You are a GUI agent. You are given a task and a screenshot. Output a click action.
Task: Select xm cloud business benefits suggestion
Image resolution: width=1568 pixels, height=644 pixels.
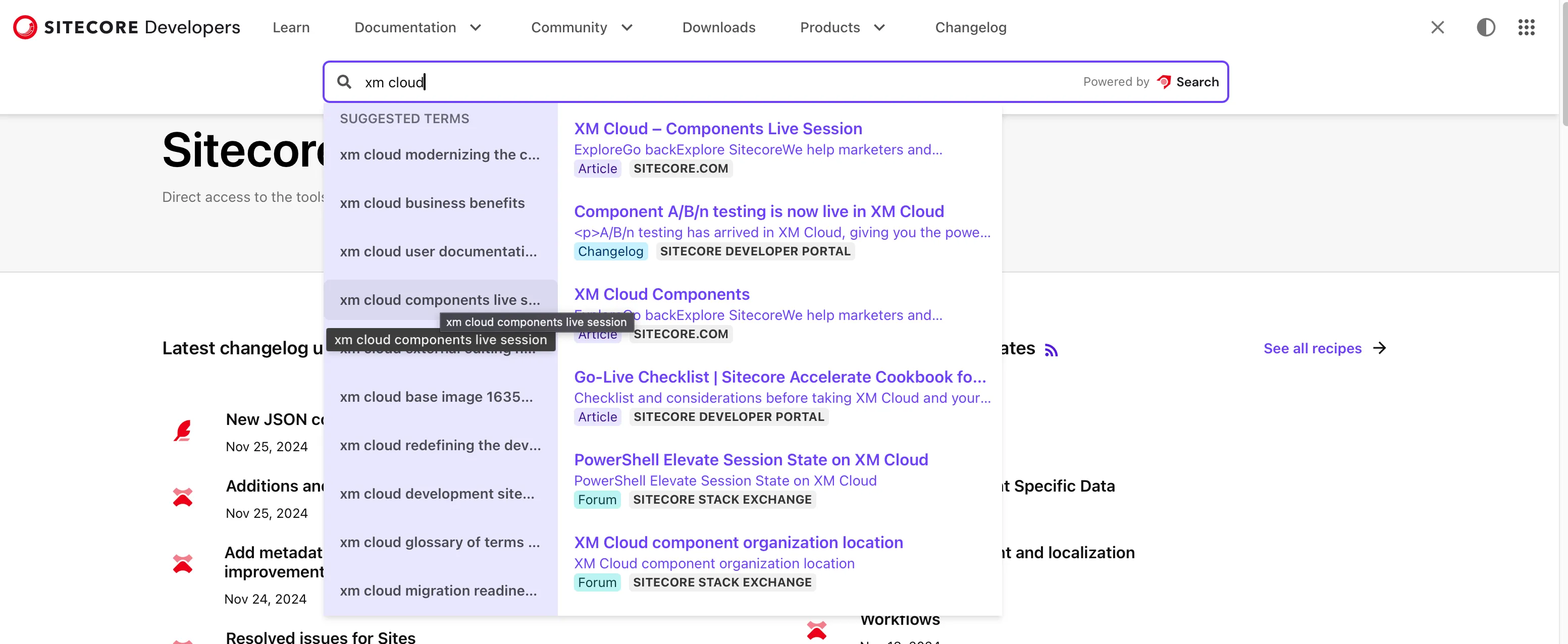click(432, 203)
